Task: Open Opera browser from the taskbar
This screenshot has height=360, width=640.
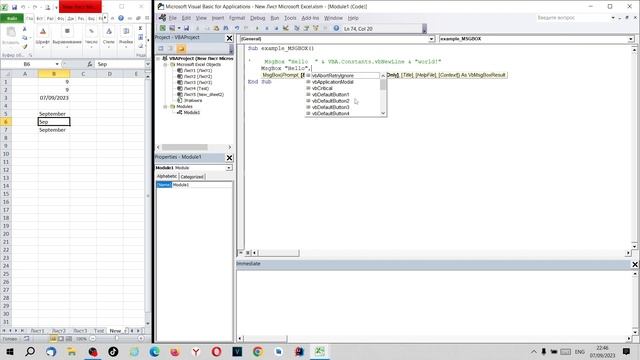Action: [x=216, y=351]
